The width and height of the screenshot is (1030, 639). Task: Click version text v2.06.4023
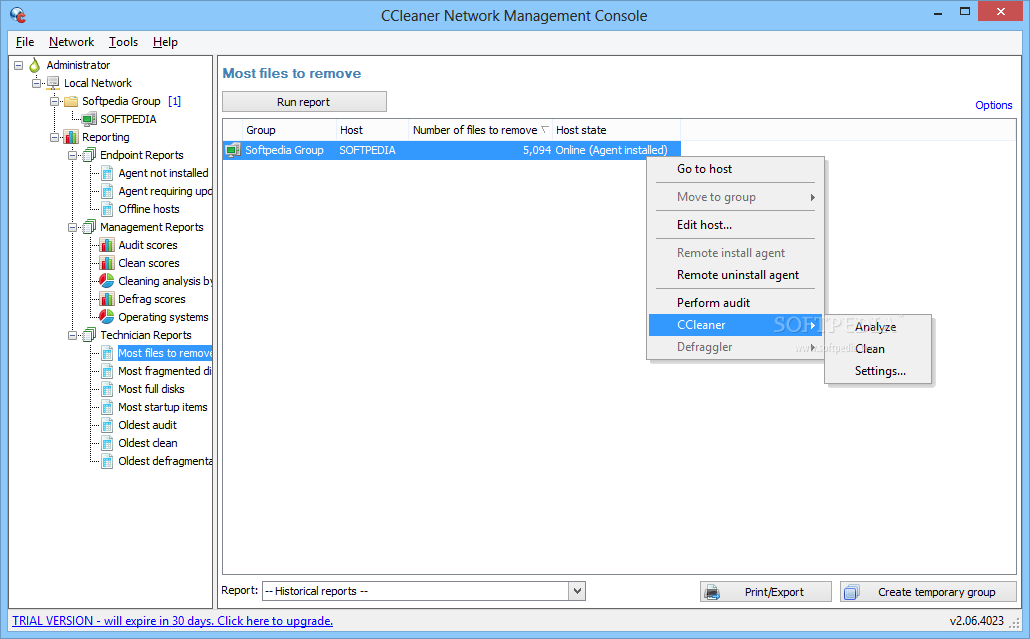976,621
